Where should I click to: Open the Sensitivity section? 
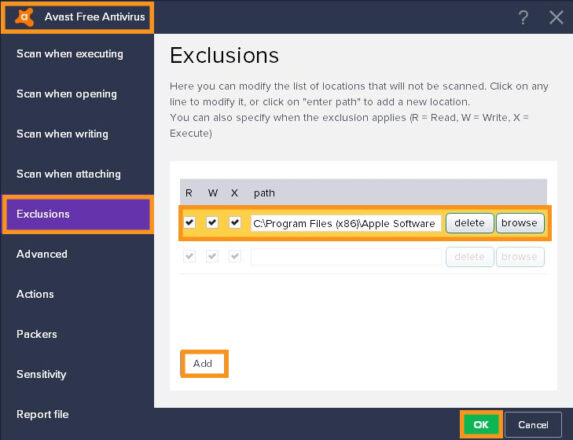click(41, 374)
